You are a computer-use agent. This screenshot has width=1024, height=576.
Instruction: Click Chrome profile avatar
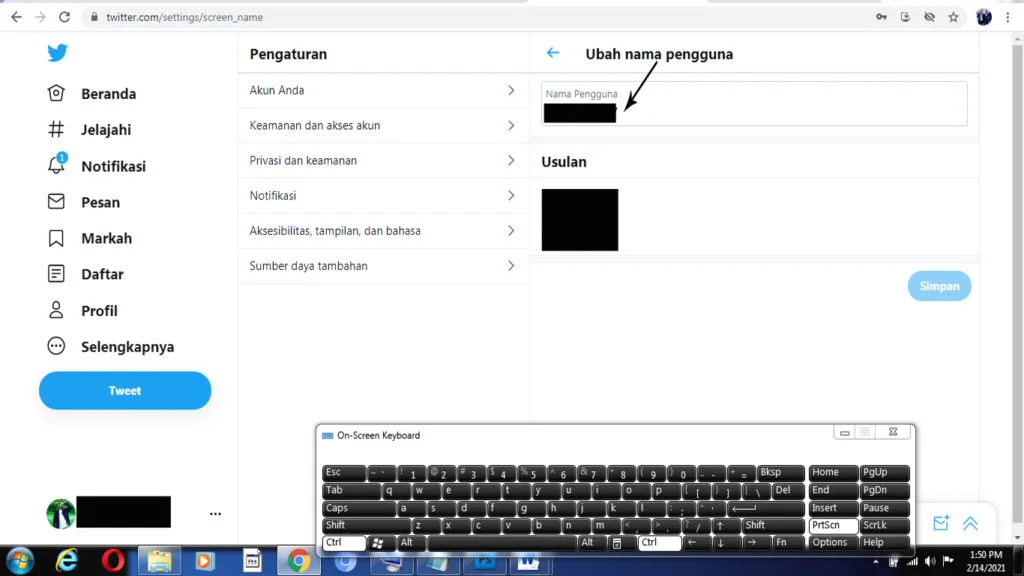point(984,17)
